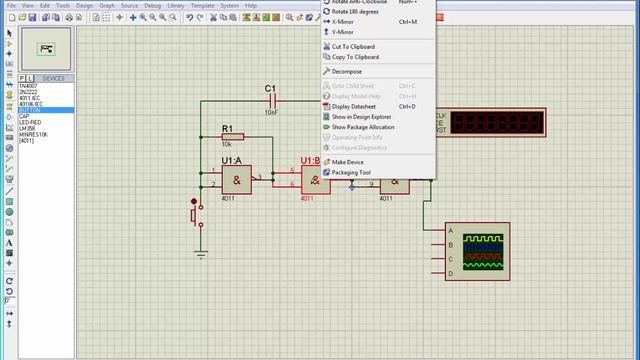Open a design with the folder icon
Viewport: 640px width, 360px height.
coord(22,18)
